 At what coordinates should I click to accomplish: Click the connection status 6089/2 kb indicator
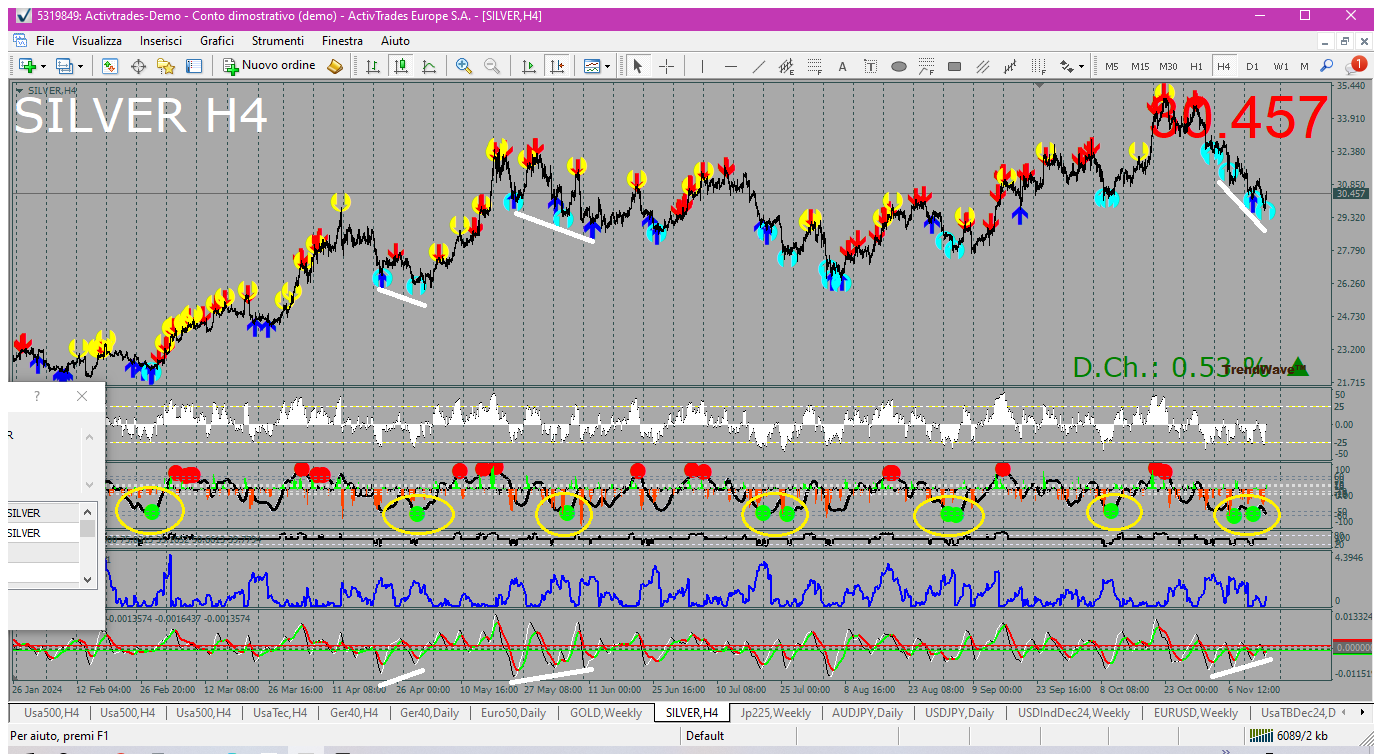pos(1289,736)
